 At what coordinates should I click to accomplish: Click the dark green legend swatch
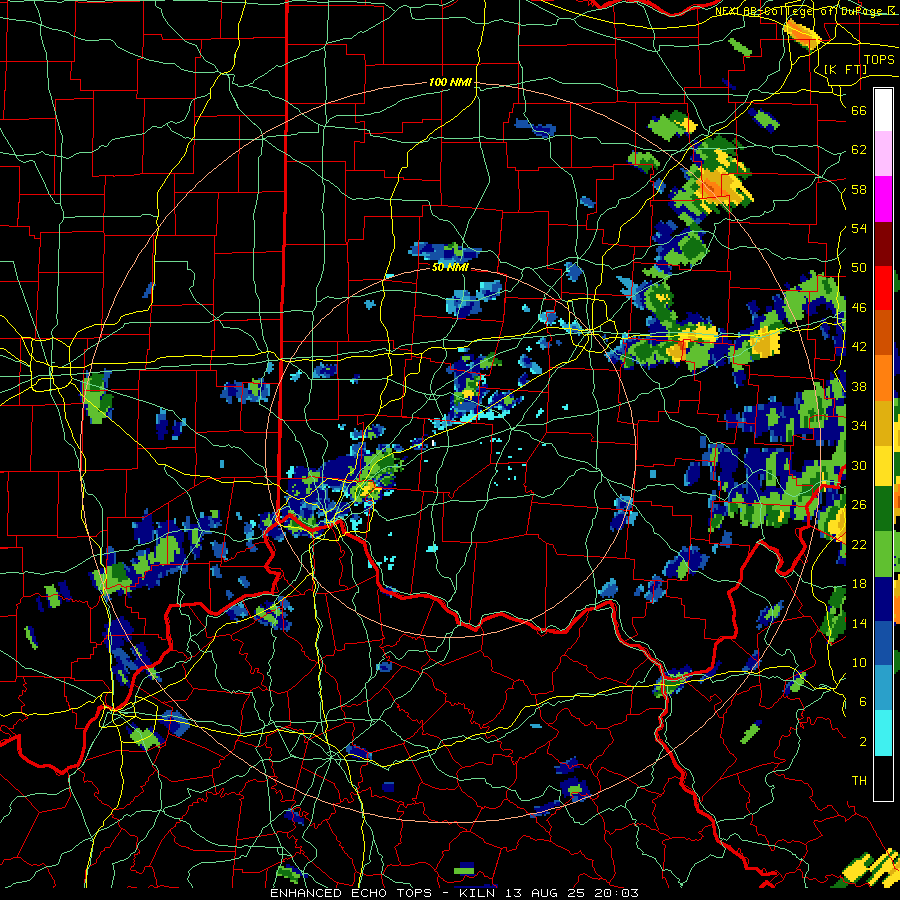(x=883, y=509)
